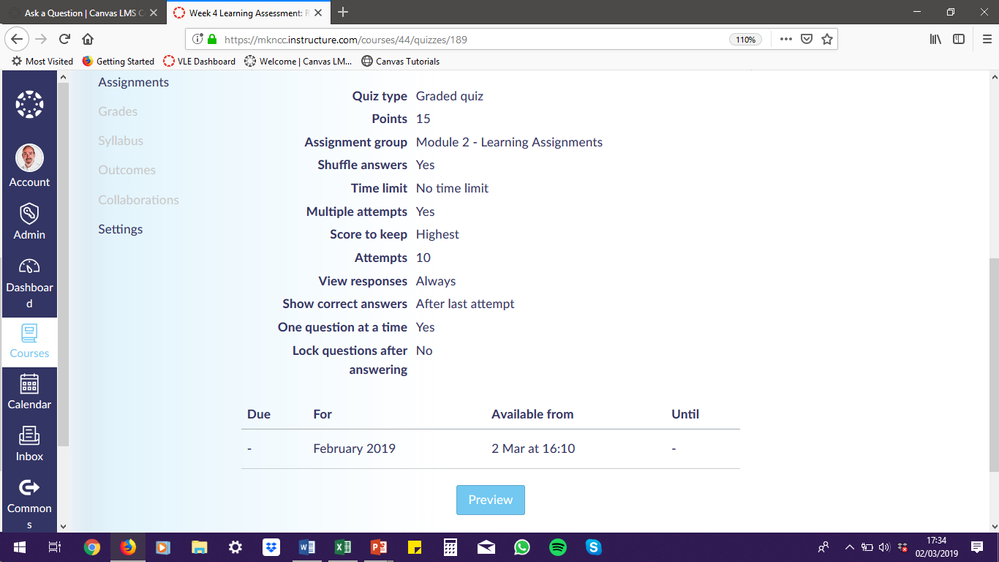Bookmark this page with star icon
Screen dimensions: 999x562
827,39
